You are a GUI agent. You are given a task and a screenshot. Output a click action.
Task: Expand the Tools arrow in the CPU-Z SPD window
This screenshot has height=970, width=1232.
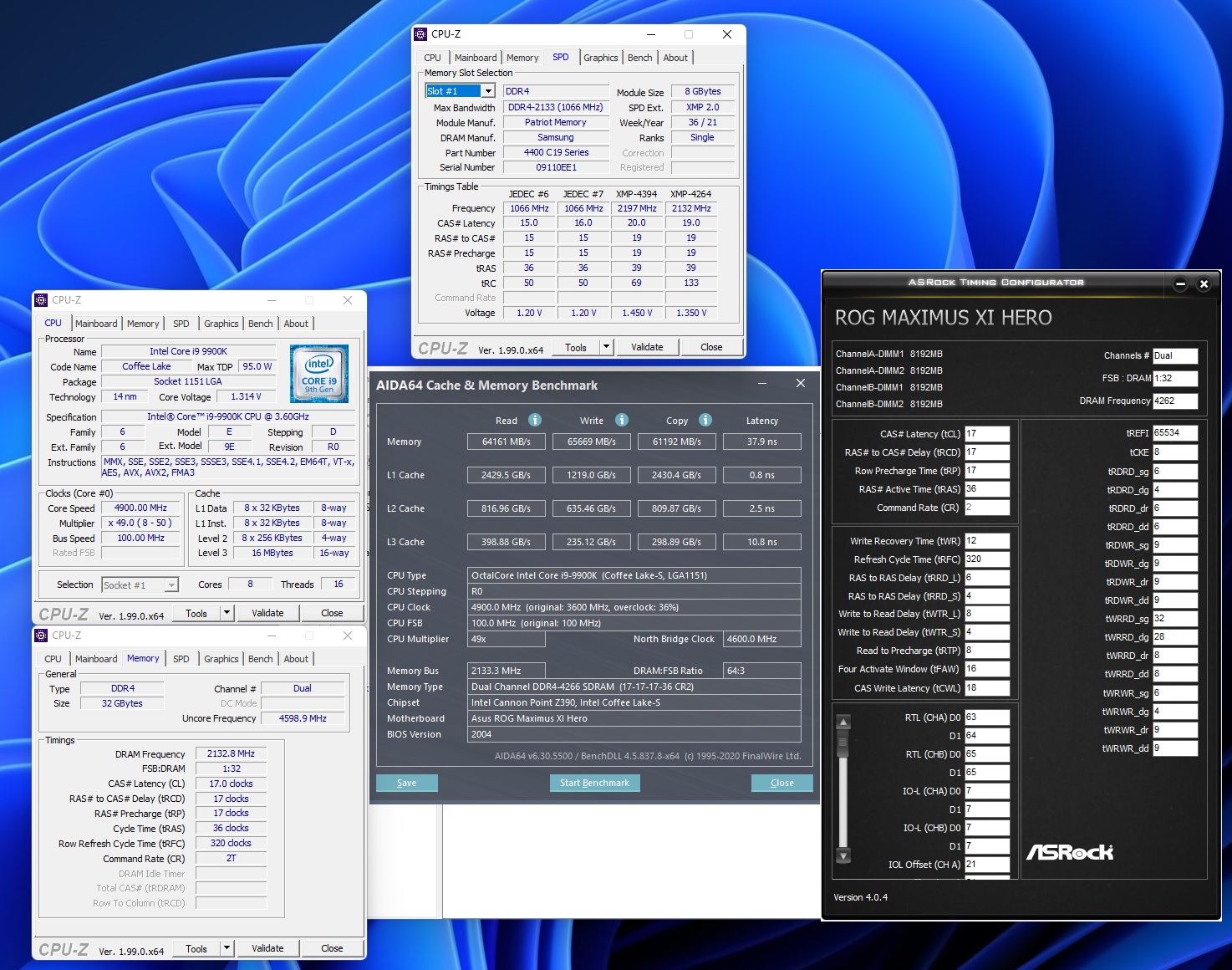(x=606, y=347)
